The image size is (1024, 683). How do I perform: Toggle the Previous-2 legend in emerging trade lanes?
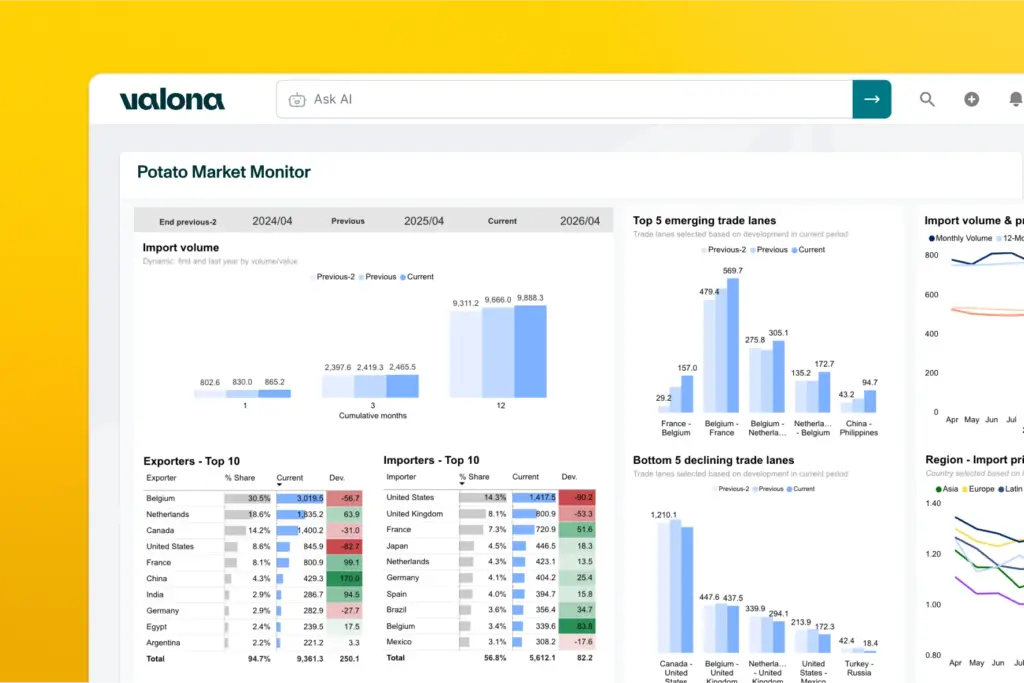[724, 249]
